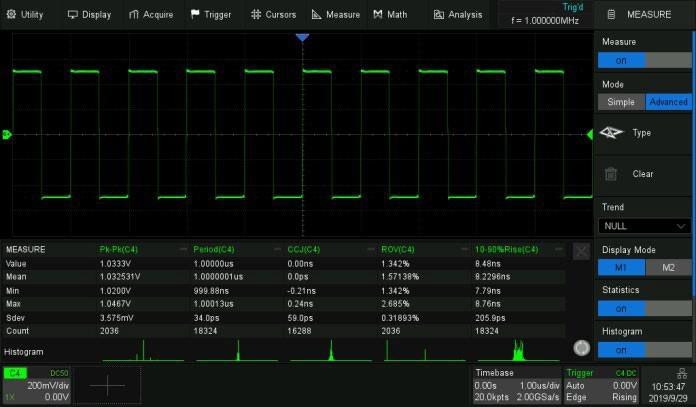Viewport: 696px width, 407px height.
Task: Open the Display menu
Action: pos(89,15)
